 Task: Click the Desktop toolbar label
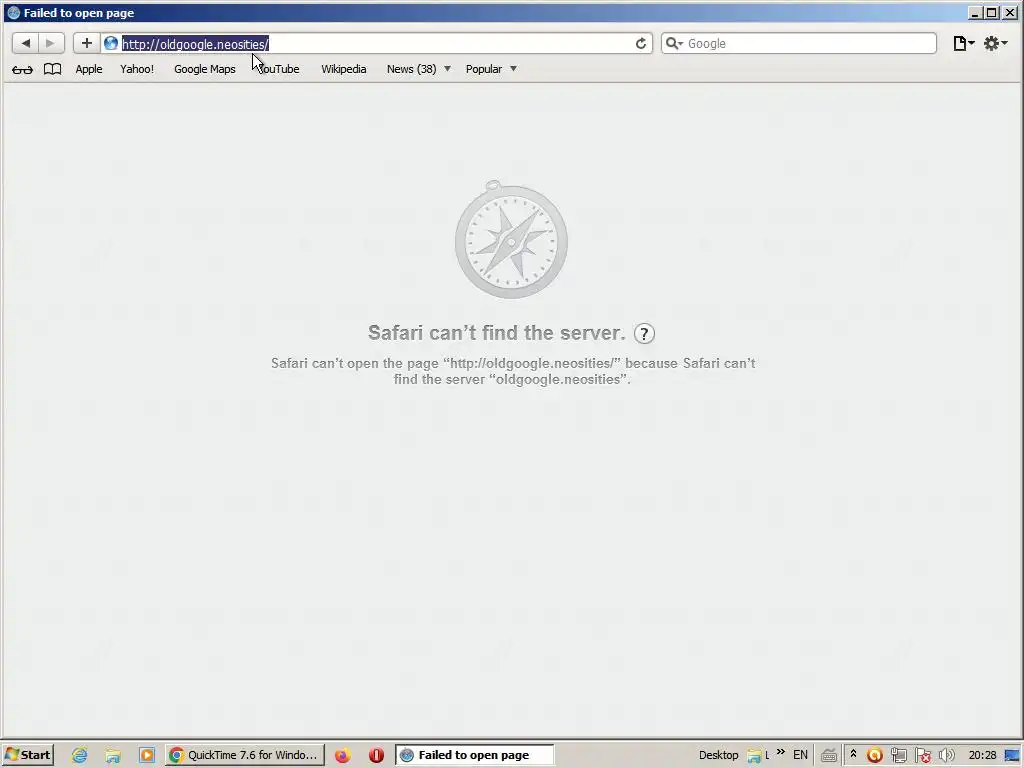coord(718,755)
